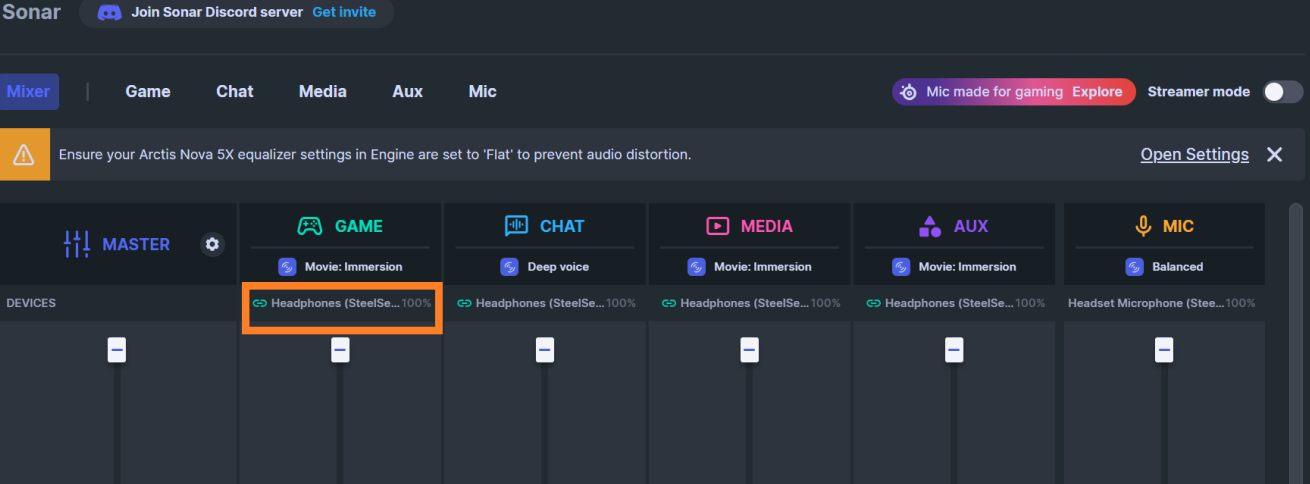Viewport: 1310px width, 484px height.
Task: Click the Master volume slider handle
Action: [x=117, y=350]
